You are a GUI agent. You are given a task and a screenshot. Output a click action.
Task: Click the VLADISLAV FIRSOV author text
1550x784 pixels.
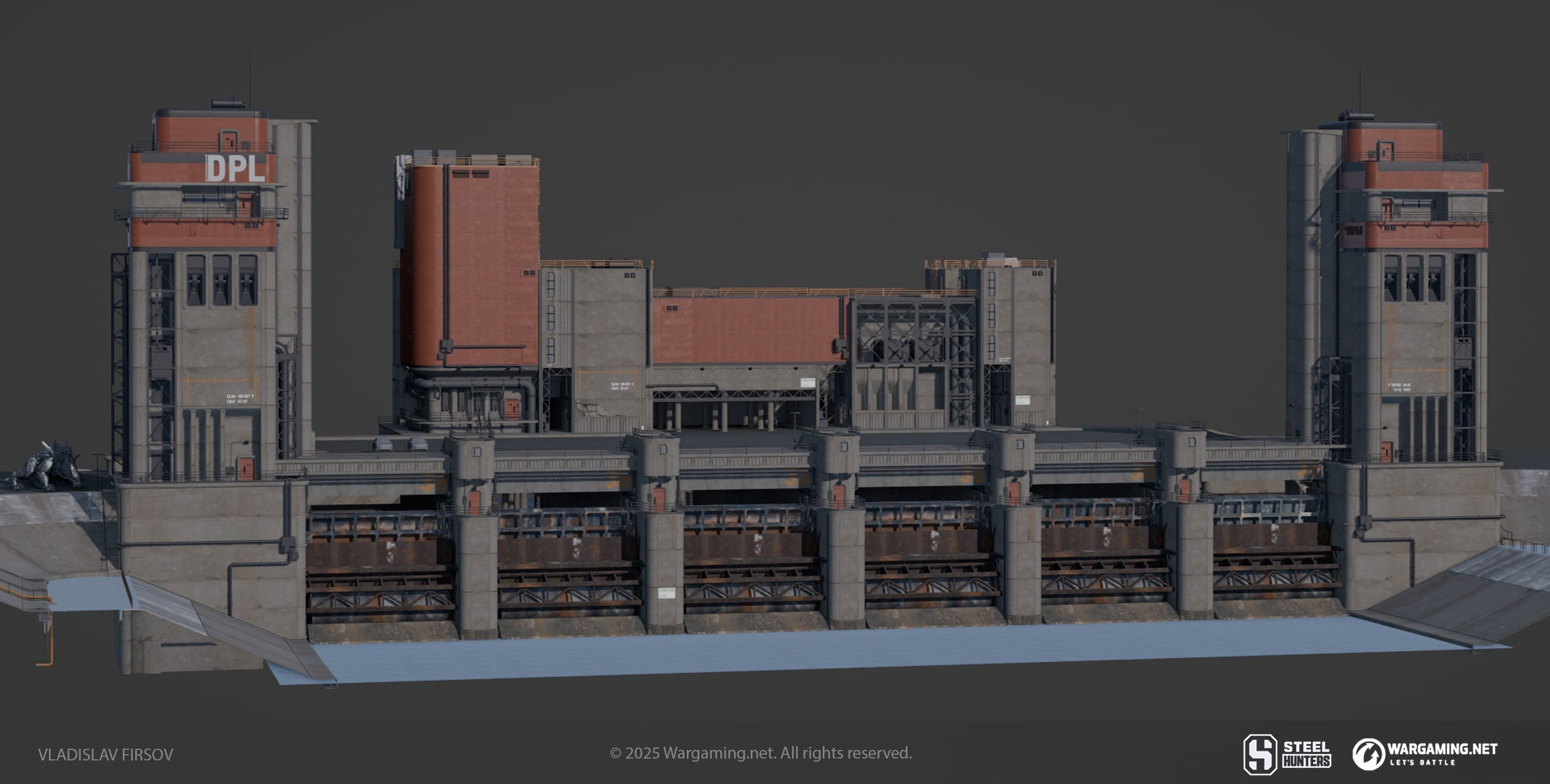[105, 755]
